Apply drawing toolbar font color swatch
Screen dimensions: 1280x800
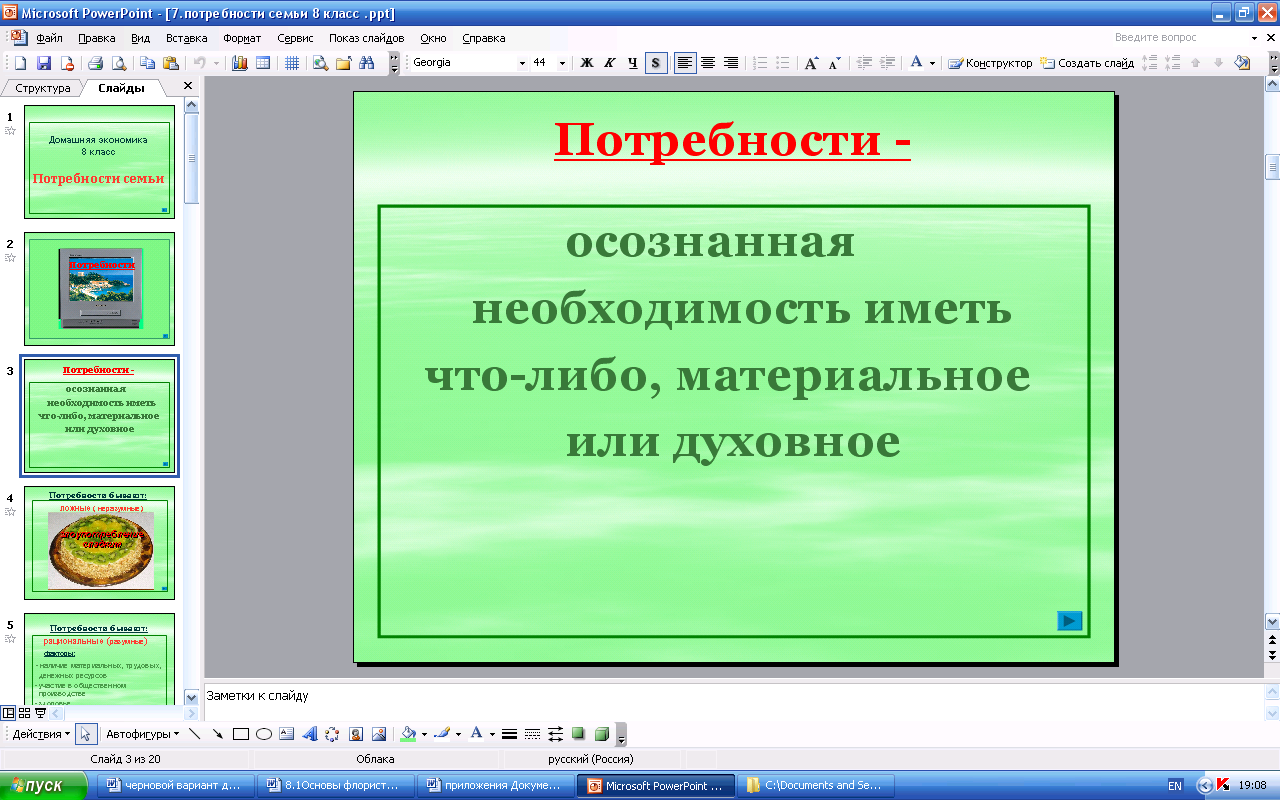(476, 734)
